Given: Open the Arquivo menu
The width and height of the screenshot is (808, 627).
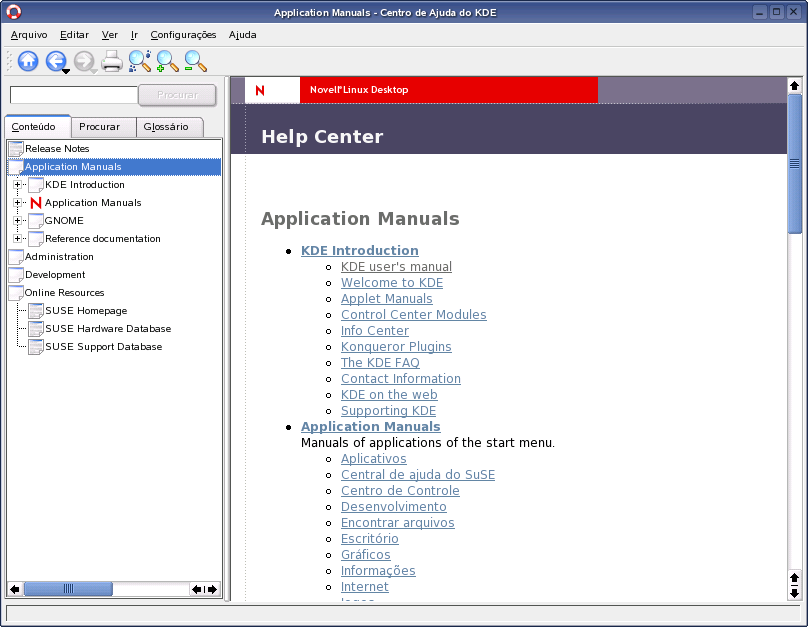Looking at the screenshot, I should (29, 35).
